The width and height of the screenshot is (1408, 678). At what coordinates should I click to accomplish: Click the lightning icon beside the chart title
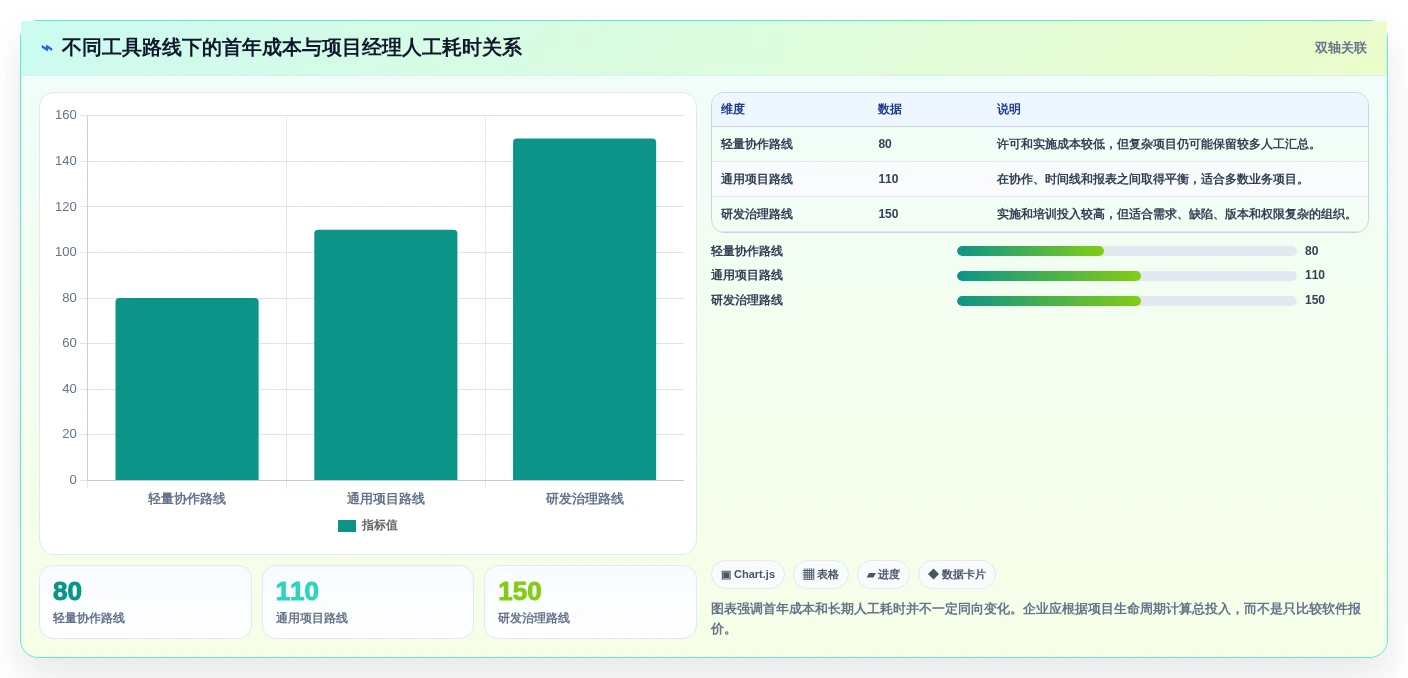pos(47,48)
